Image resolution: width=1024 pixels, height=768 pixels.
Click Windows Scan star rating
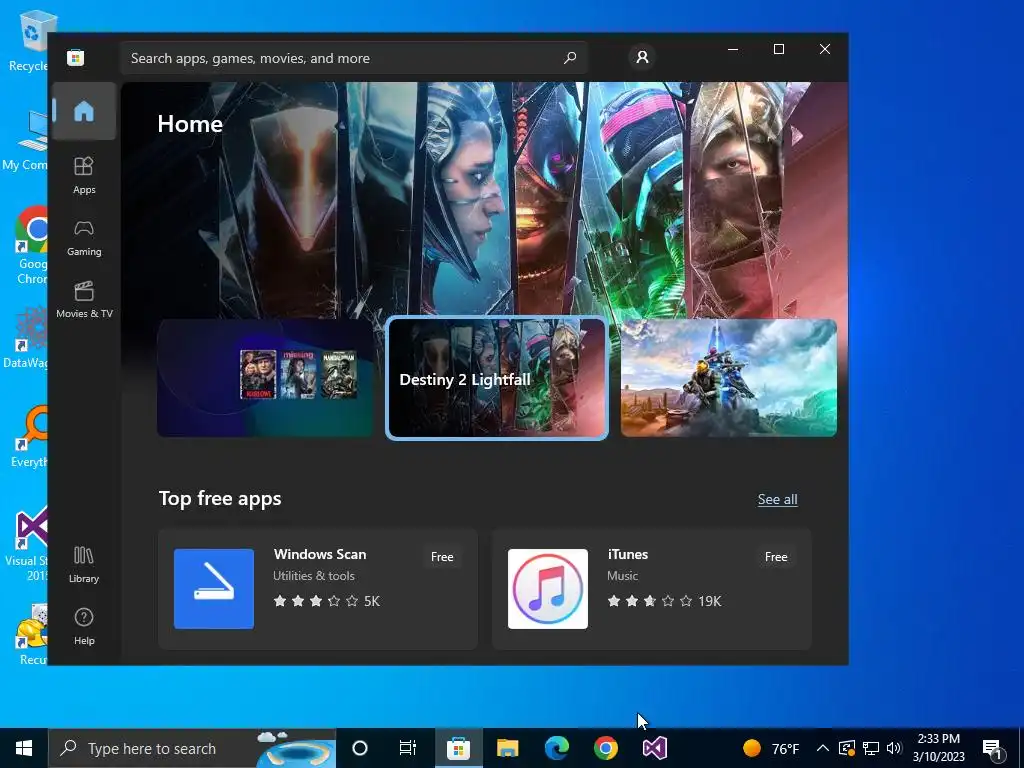(x=327, y=601)
